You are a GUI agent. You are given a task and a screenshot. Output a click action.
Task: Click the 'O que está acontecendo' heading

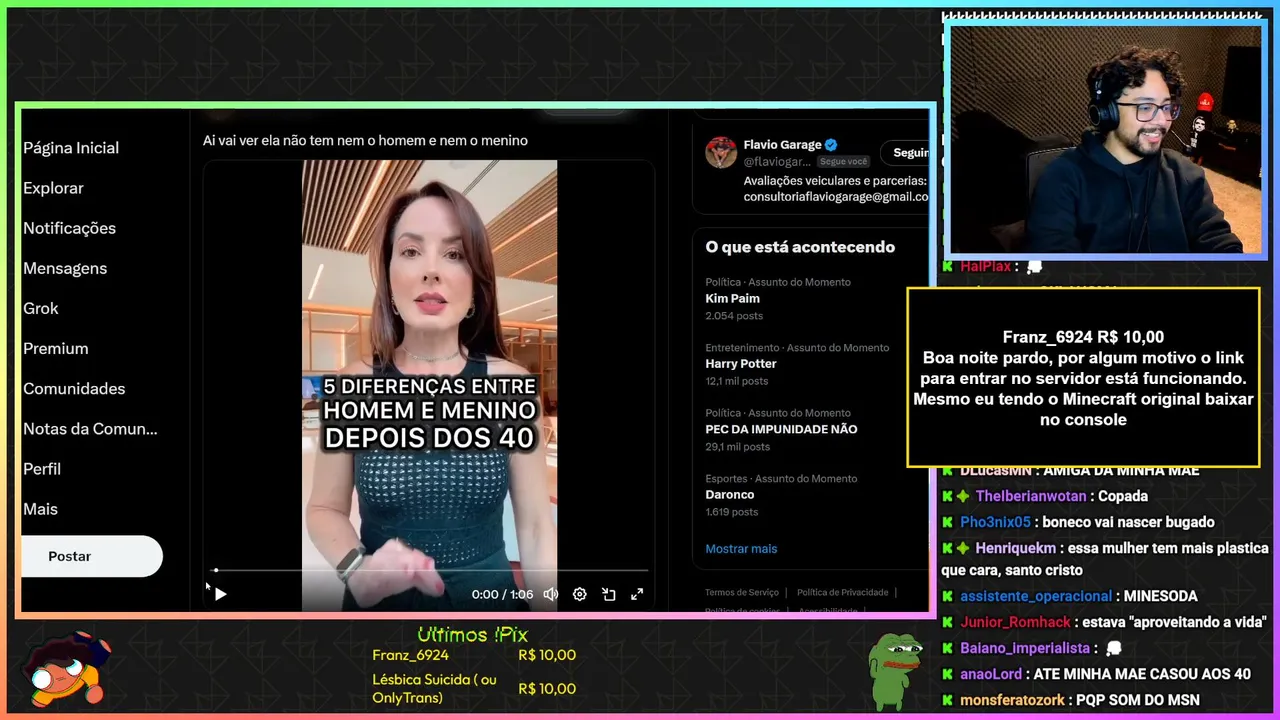tap(800, 247)
